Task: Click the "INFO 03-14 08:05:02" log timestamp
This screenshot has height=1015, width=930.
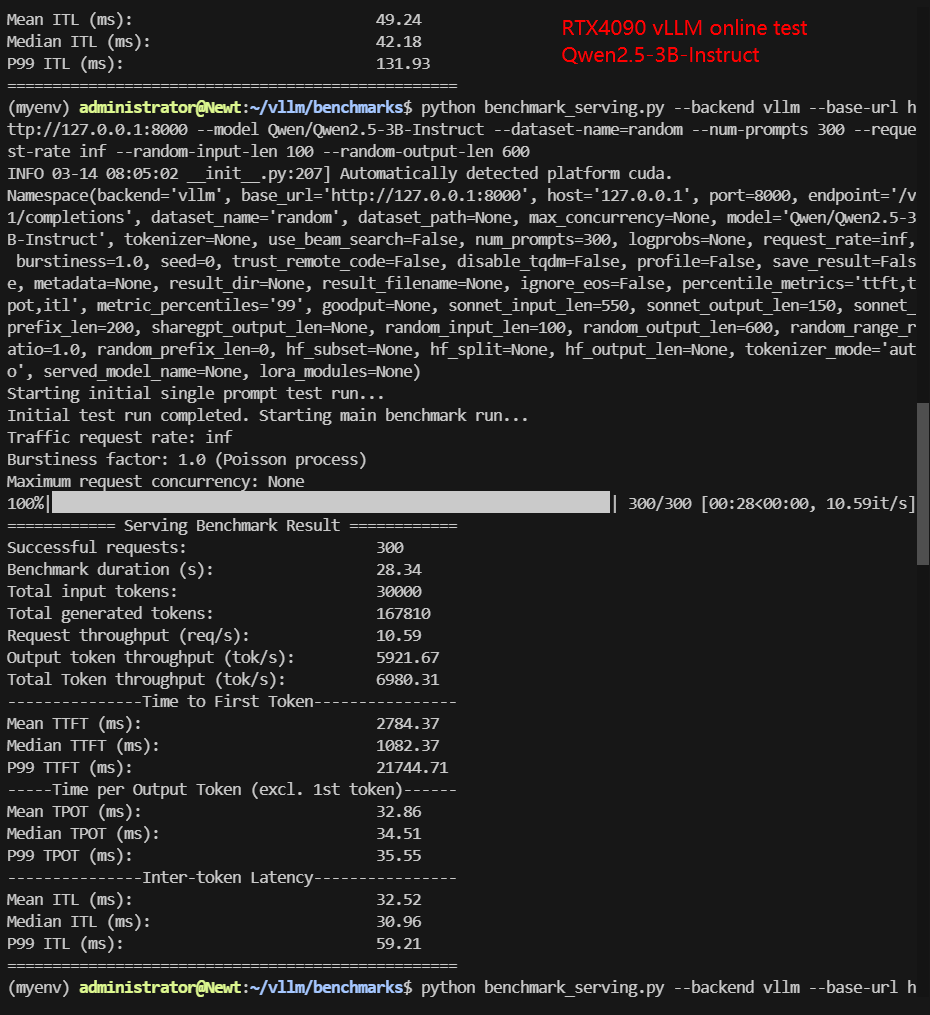Action: tap(85, 173)
